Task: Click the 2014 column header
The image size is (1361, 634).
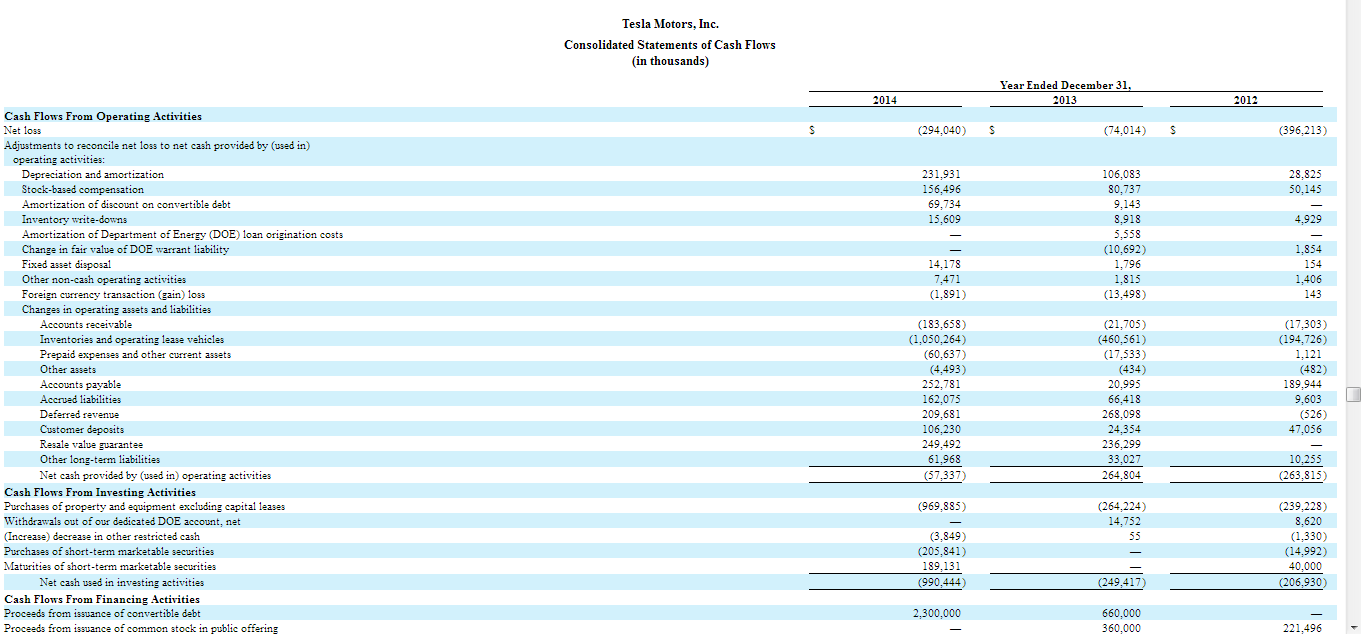Action: tap(884, 100)
